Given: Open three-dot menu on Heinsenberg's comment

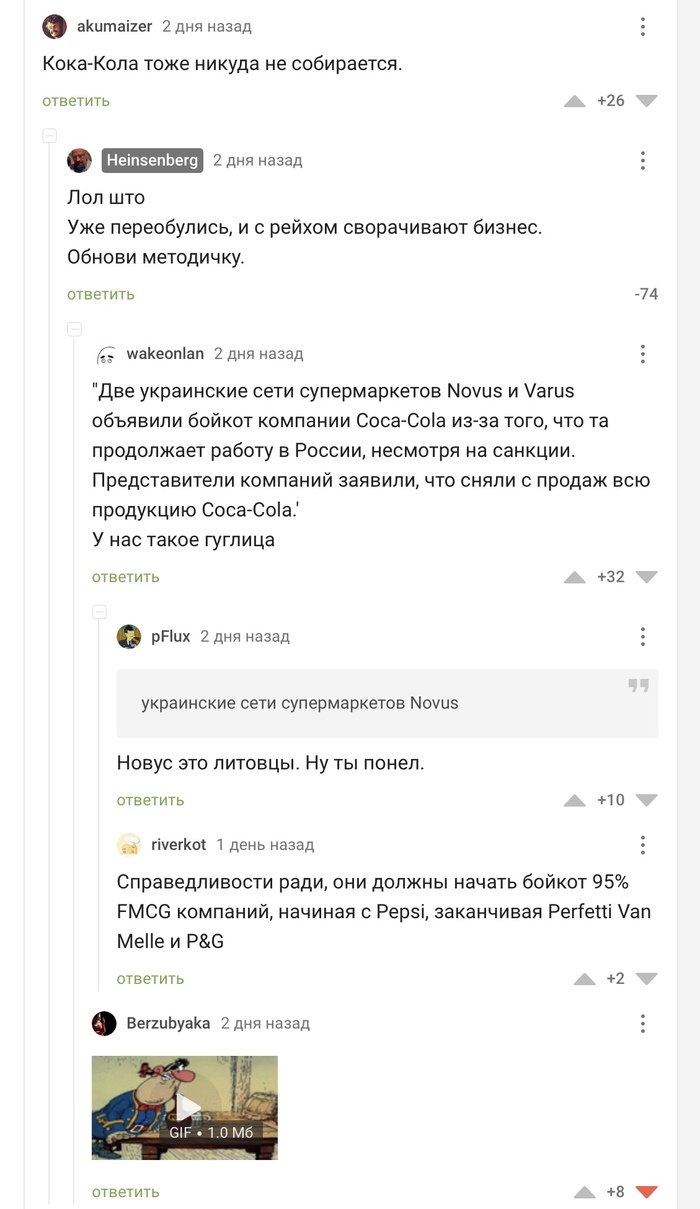Looking at the screenshot, I should point(643,160).
